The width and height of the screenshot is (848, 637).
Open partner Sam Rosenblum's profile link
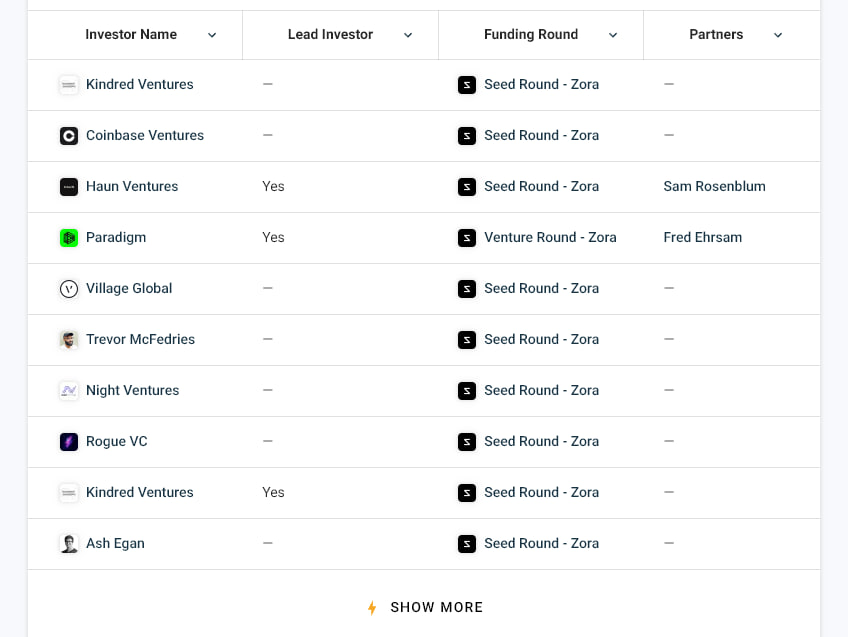(714, 187)
